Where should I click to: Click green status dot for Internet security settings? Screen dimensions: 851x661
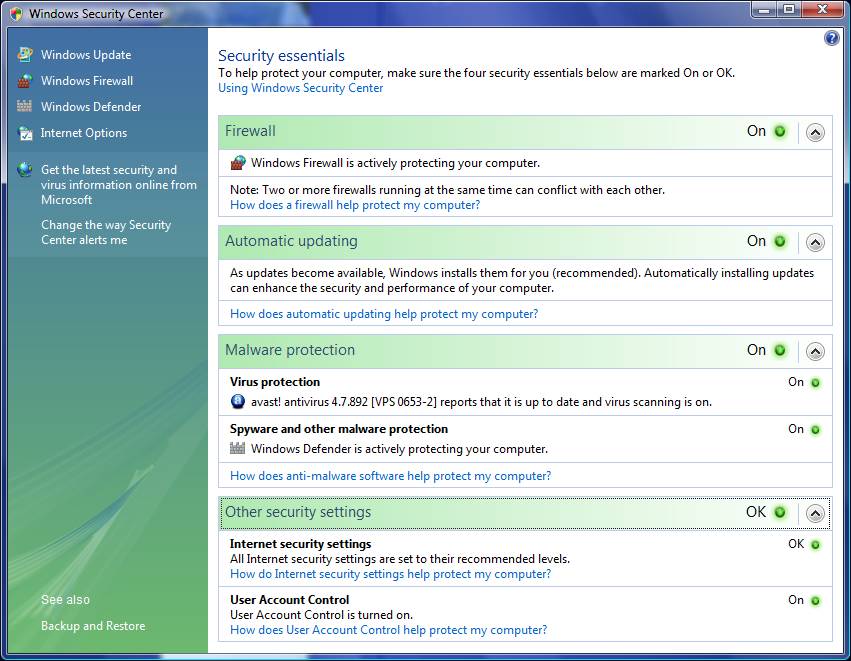[x=815, y=545]
